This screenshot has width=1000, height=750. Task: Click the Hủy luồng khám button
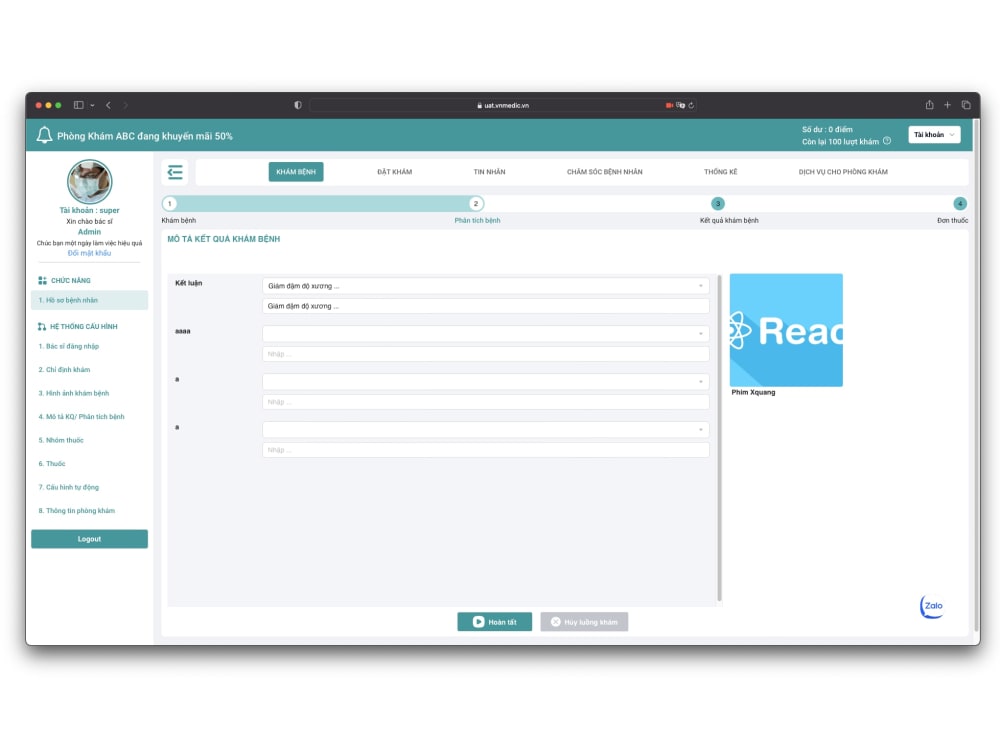(584, 622)
